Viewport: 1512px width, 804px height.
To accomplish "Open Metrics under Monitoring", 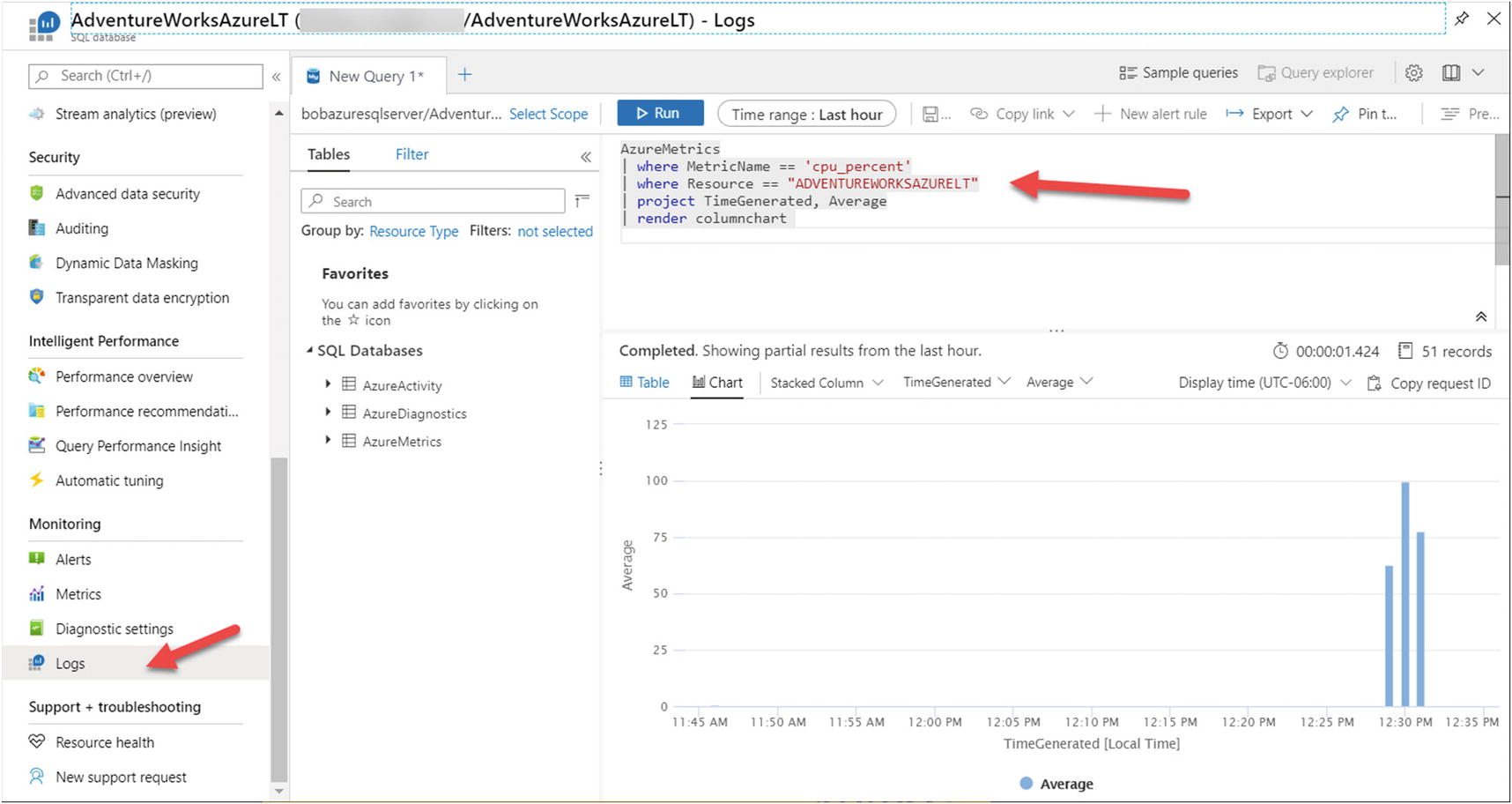I will click(78, 594).
